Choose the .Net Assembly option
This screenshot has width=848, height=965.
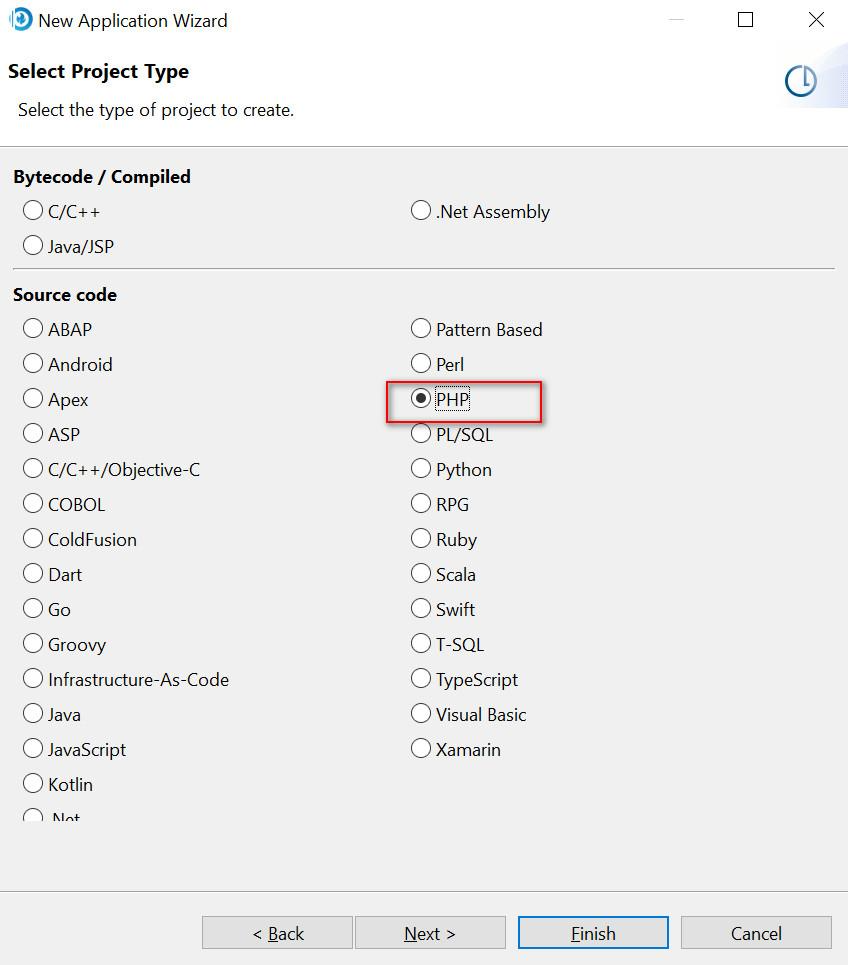click(420, 211)
